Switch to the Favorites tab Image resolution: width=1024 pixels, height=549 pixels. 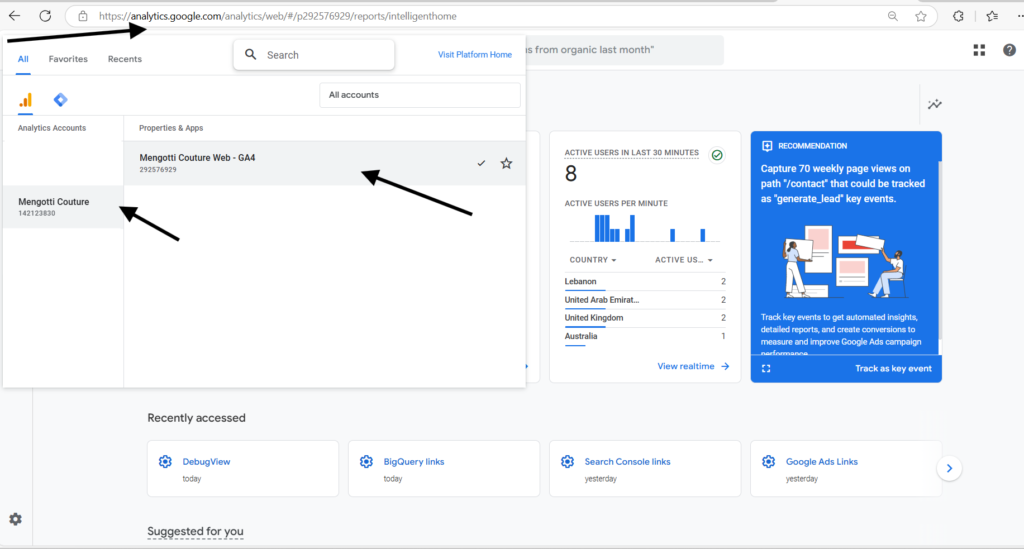(68, 59)
